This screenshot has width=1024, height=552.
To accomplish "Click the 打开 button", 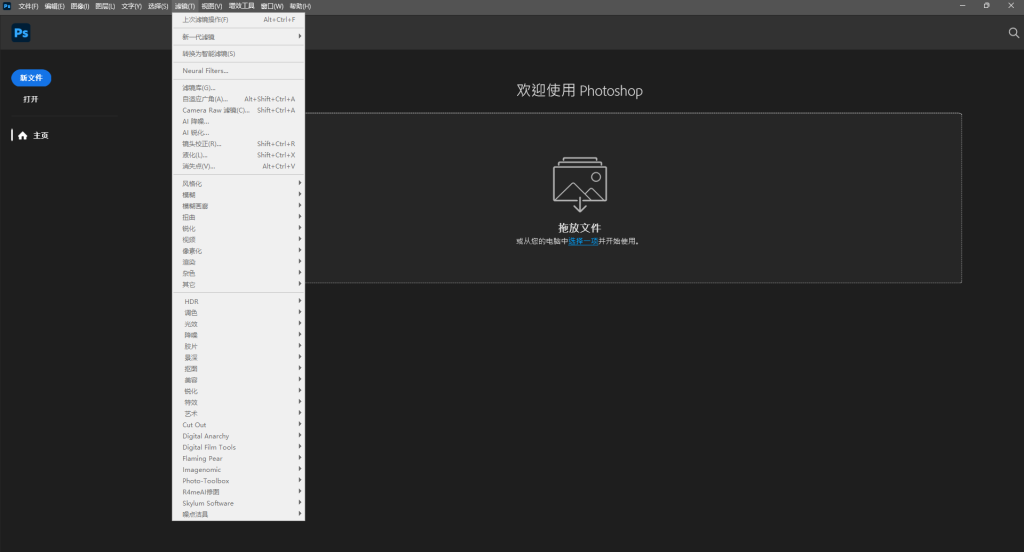I will click(x=31, y=99).
